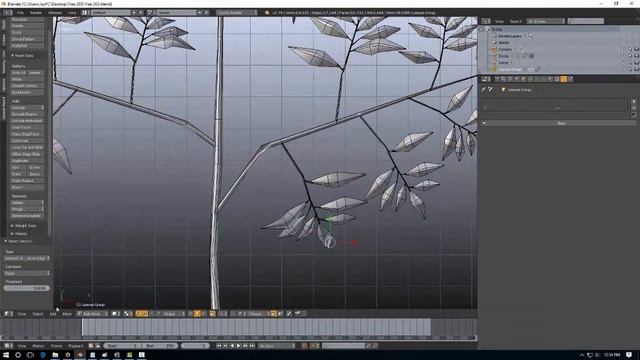
Task: Toggle limit selection to visible
Action: click(x=212, y=314)
